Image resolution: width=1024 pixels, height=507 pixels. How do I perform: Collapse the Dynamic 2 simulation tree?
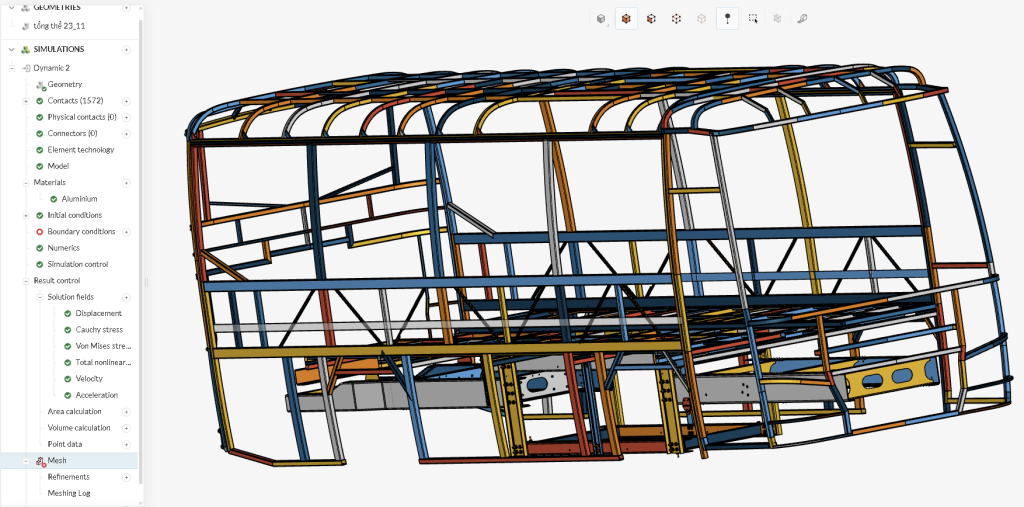(x=12, y=68)
